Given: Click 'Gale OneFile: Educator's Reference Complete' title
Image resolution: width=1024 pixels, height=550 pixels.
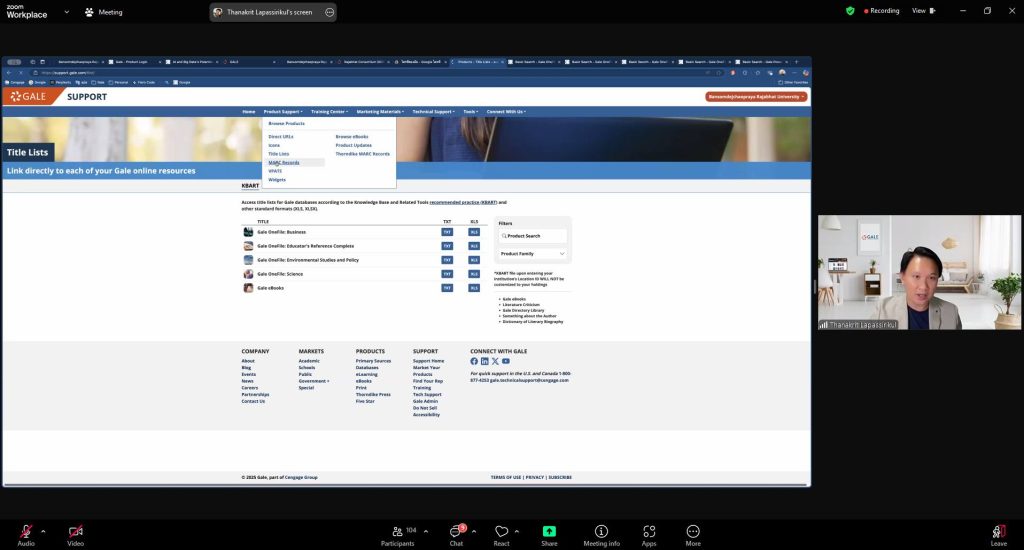Looking at the screenshot, I should (306, 246).
